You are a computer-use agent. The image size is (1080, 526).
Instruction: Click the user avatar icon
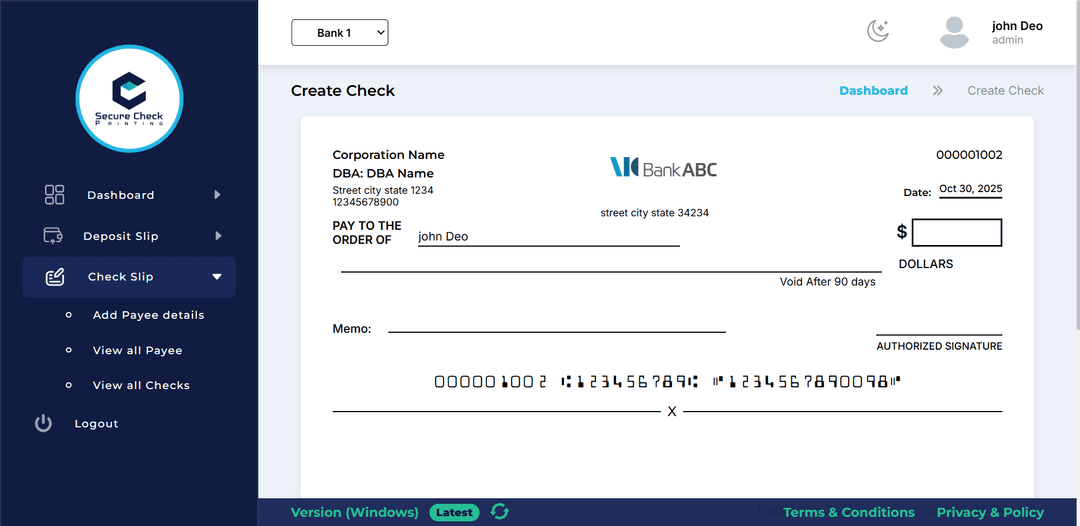pyautogui.click(x=954, y=33)
